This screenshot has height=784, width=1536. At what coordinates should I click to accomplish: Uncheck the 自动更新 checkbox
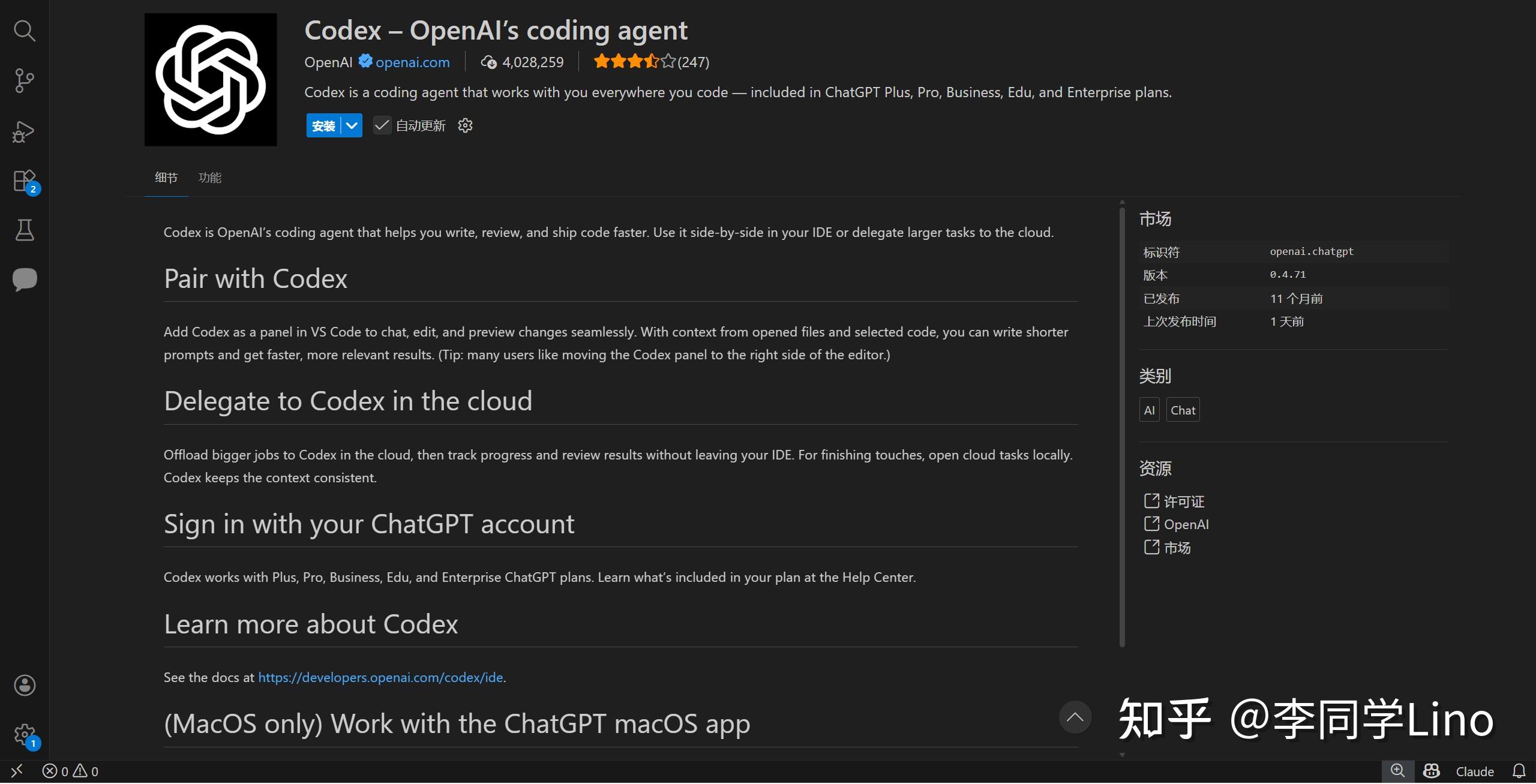pyautogui.click(x=382, y=125)
